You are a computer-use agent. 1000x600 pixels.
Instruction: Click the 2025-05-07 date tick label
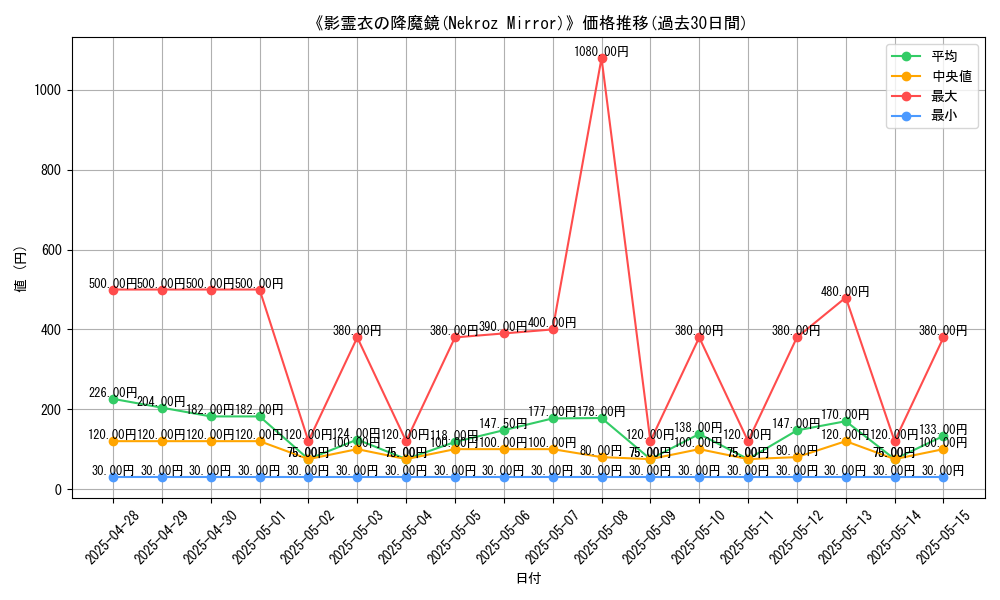[x=552, y=537]
